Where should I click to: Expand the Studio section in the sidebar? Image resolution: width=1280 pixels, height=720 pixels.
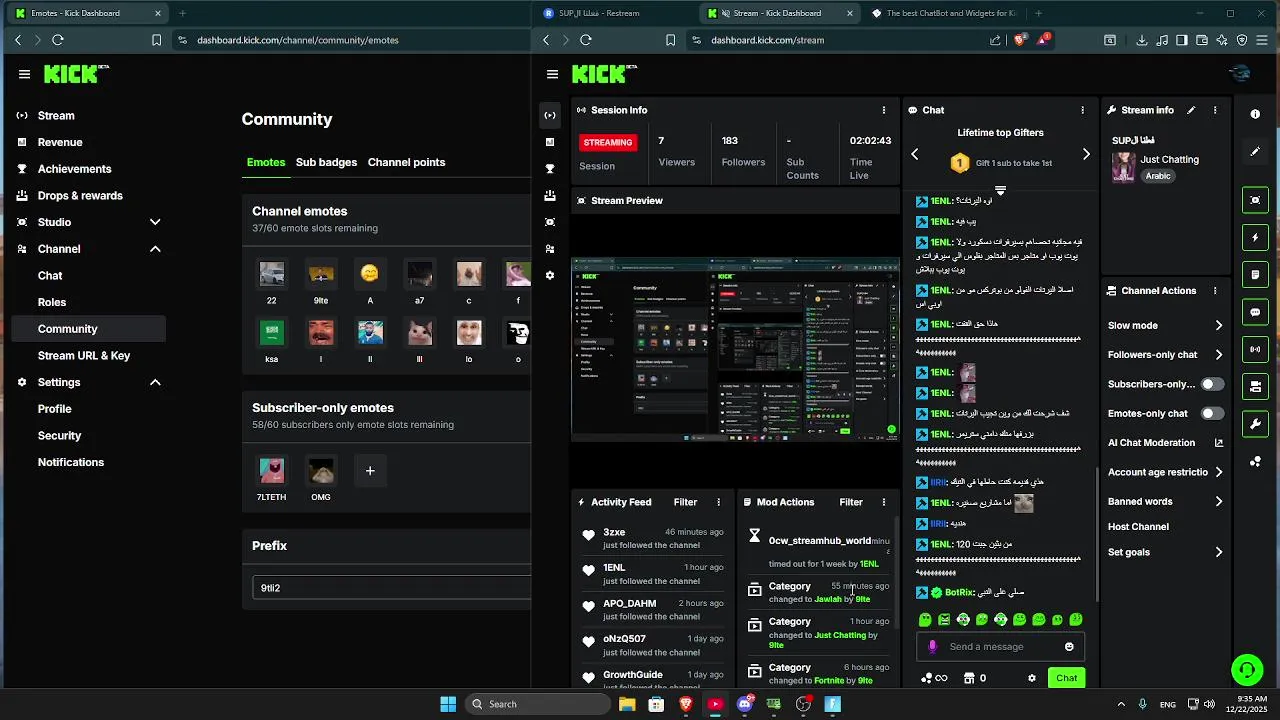pyautogui.click(x=155, y=222)
